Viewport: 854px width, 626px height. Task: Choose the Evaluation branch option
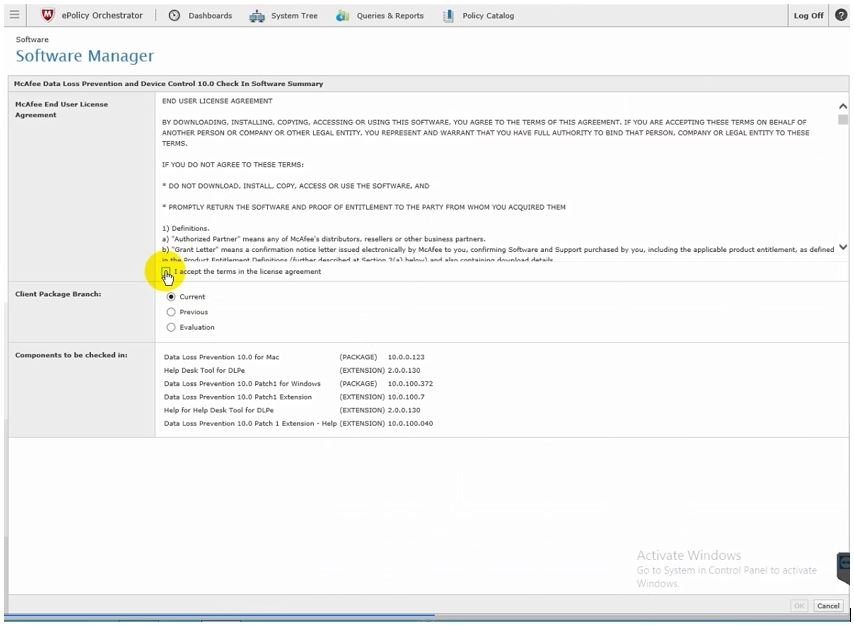point(171,327)
